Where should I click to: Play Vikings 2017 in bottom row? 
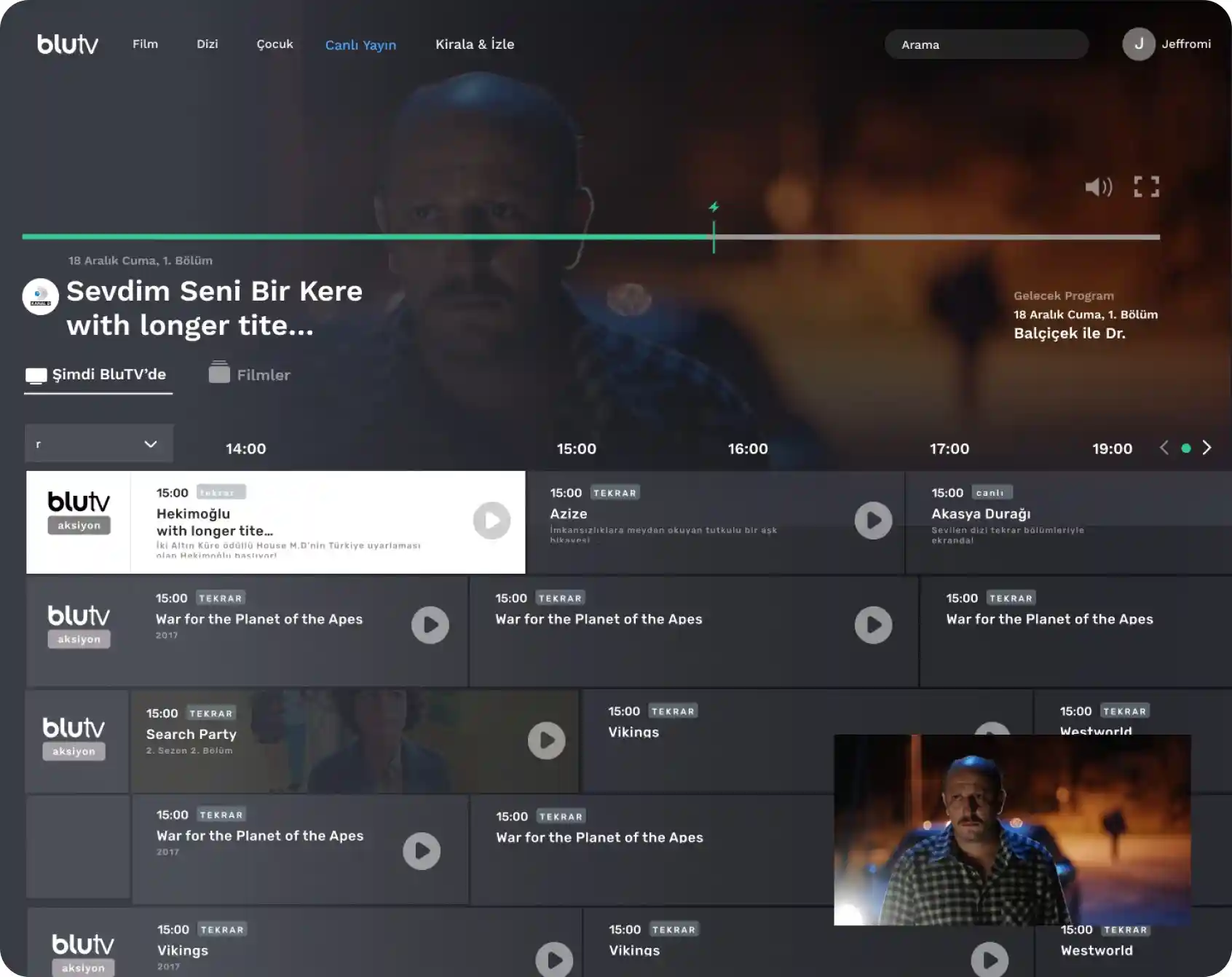coord(554,960)
